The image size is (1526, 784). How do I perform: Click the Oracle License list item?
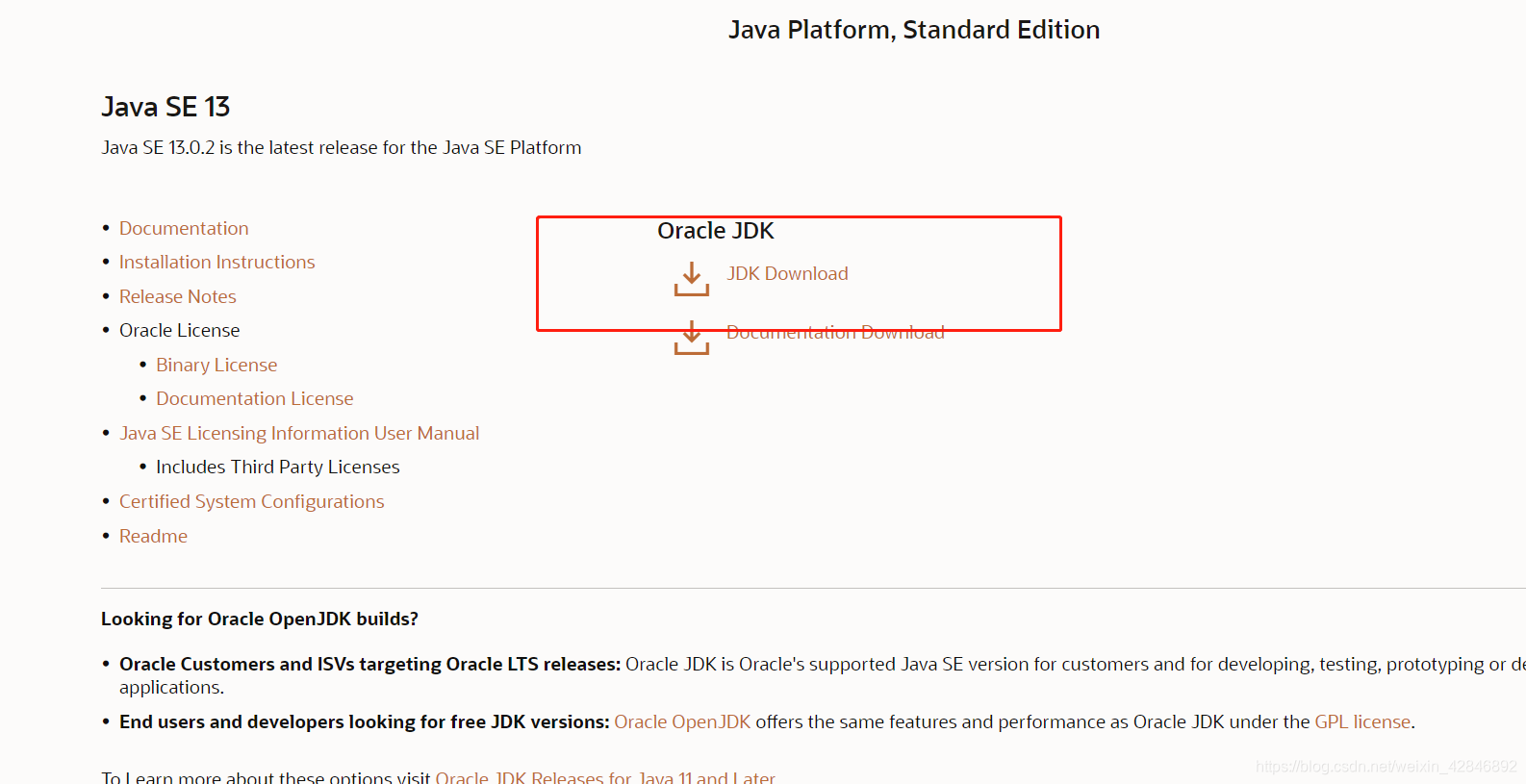(179, 330)
